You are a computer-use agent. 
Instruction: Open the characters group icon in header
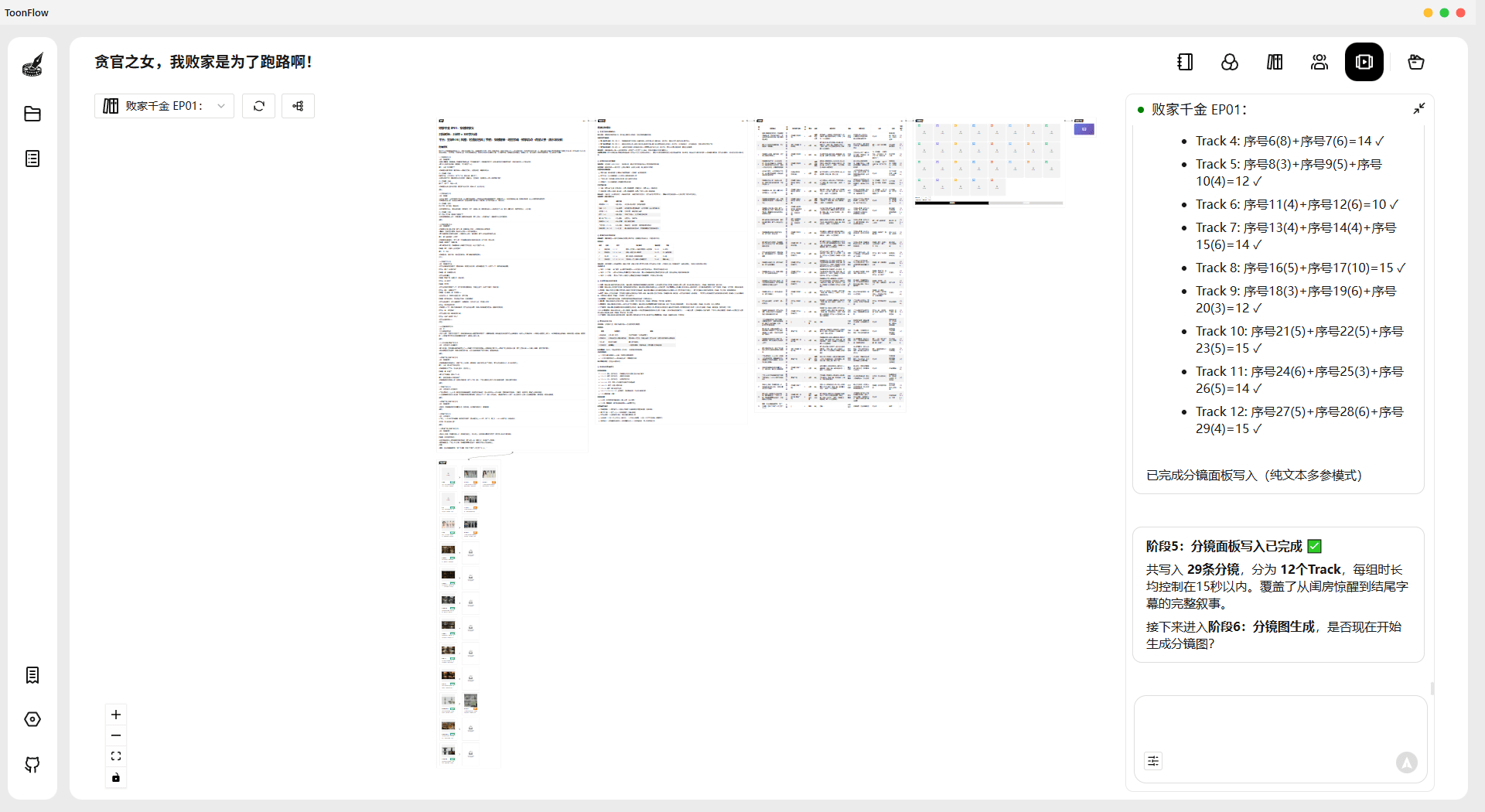click(x=1319, y=62)
